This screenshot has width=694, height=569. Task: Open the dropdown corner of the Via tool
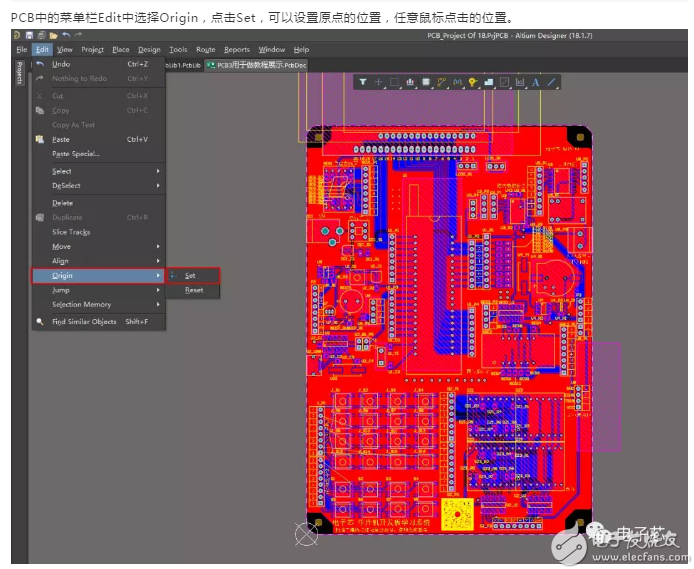[478, 87]
